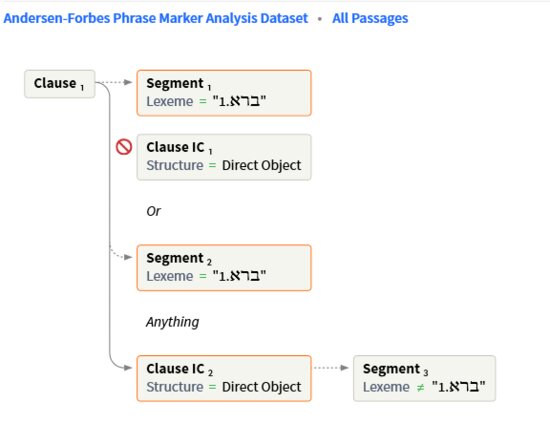Select the Clause 1 node
The image size is (550, 424).
point(60,84)
